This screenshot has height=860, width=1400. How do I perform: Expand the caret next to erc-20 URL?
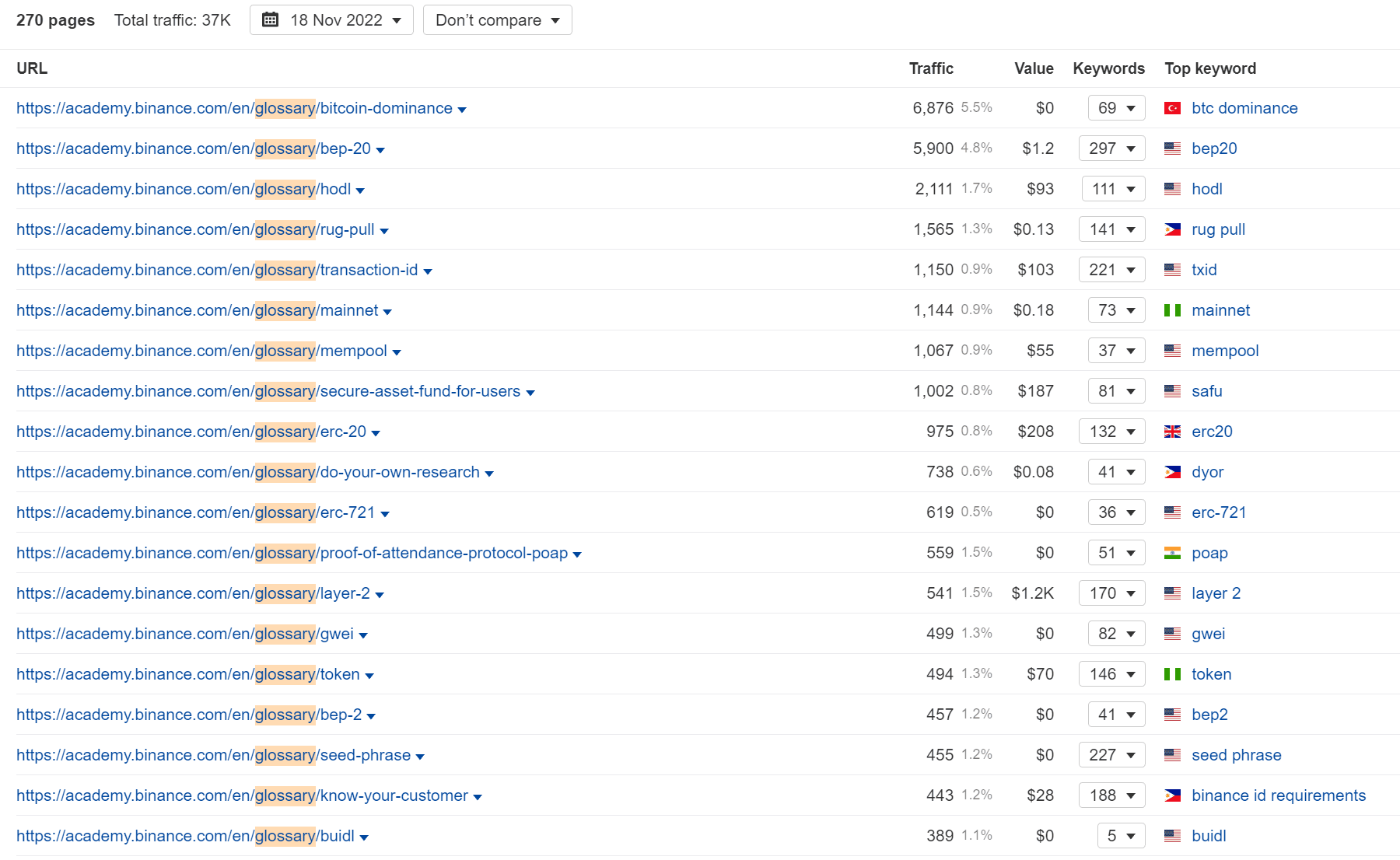tap(376, 433)
